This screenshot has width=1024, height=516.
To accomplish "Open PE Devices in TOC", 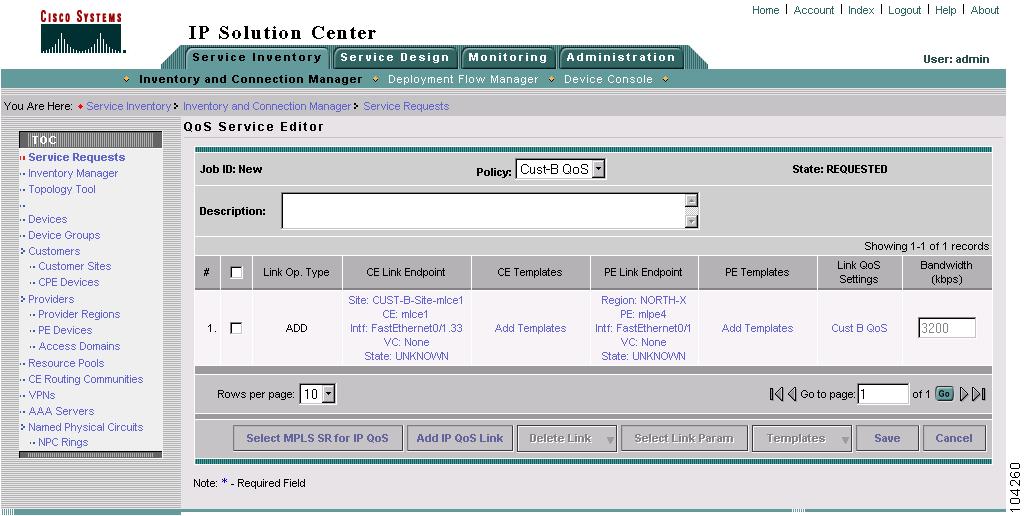I will coord(65,331).
